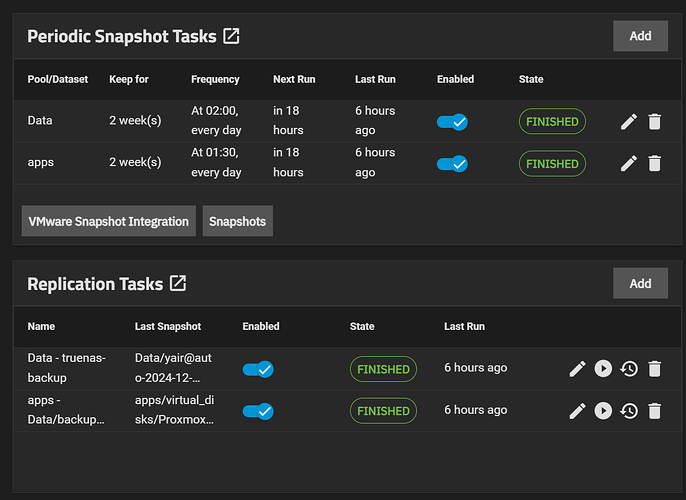Click Last Run header in snapshot tasks
Viewport: 686px width, 500px height.
(x=375, y=79)
